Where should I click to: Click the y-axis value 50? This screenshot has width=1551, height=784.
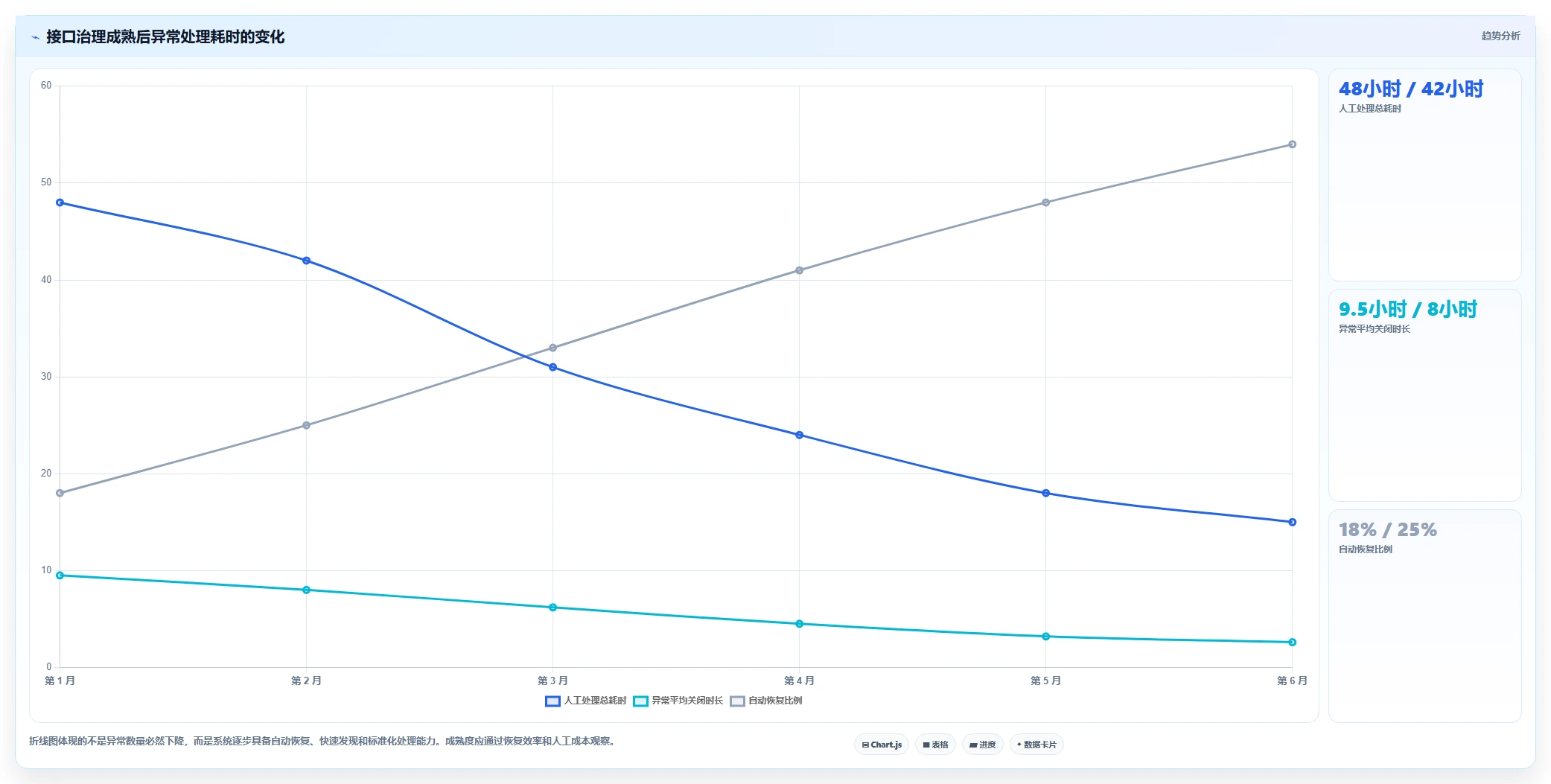pos(46,182)
